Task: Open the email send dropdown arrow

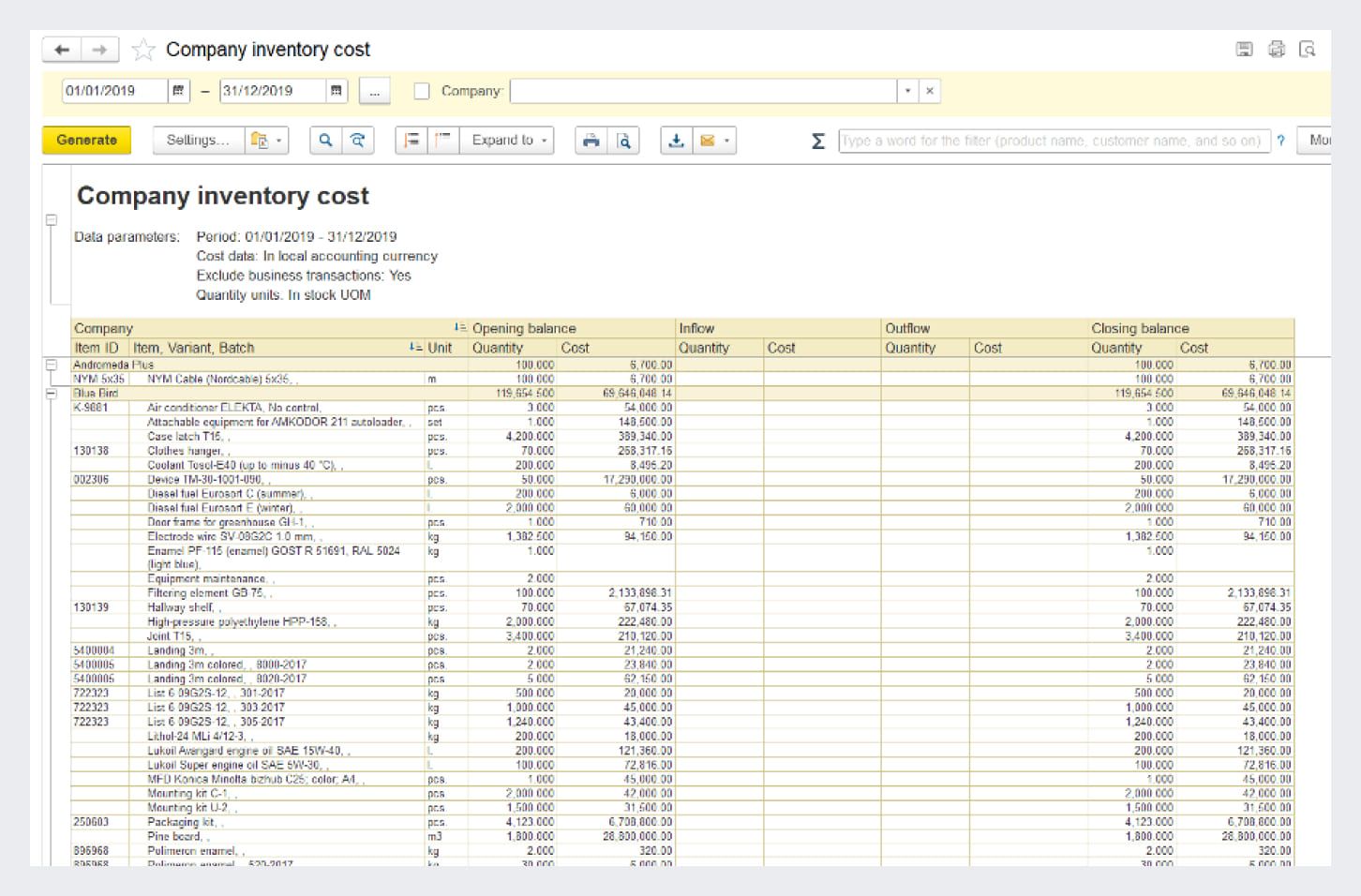Action: pyautogui.click(x=726, y=141)
